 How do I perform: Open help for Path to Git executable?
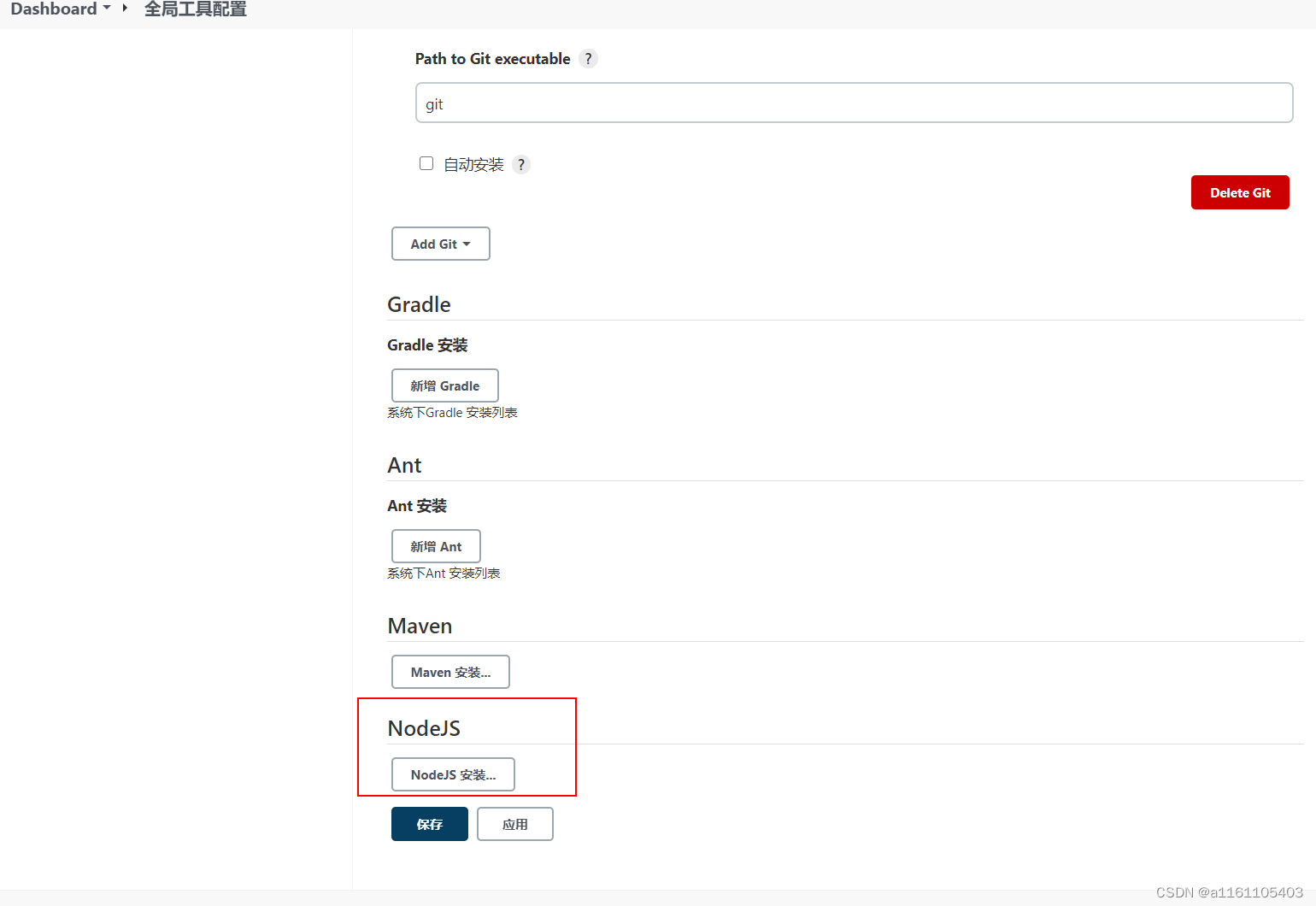coord(588,59)
